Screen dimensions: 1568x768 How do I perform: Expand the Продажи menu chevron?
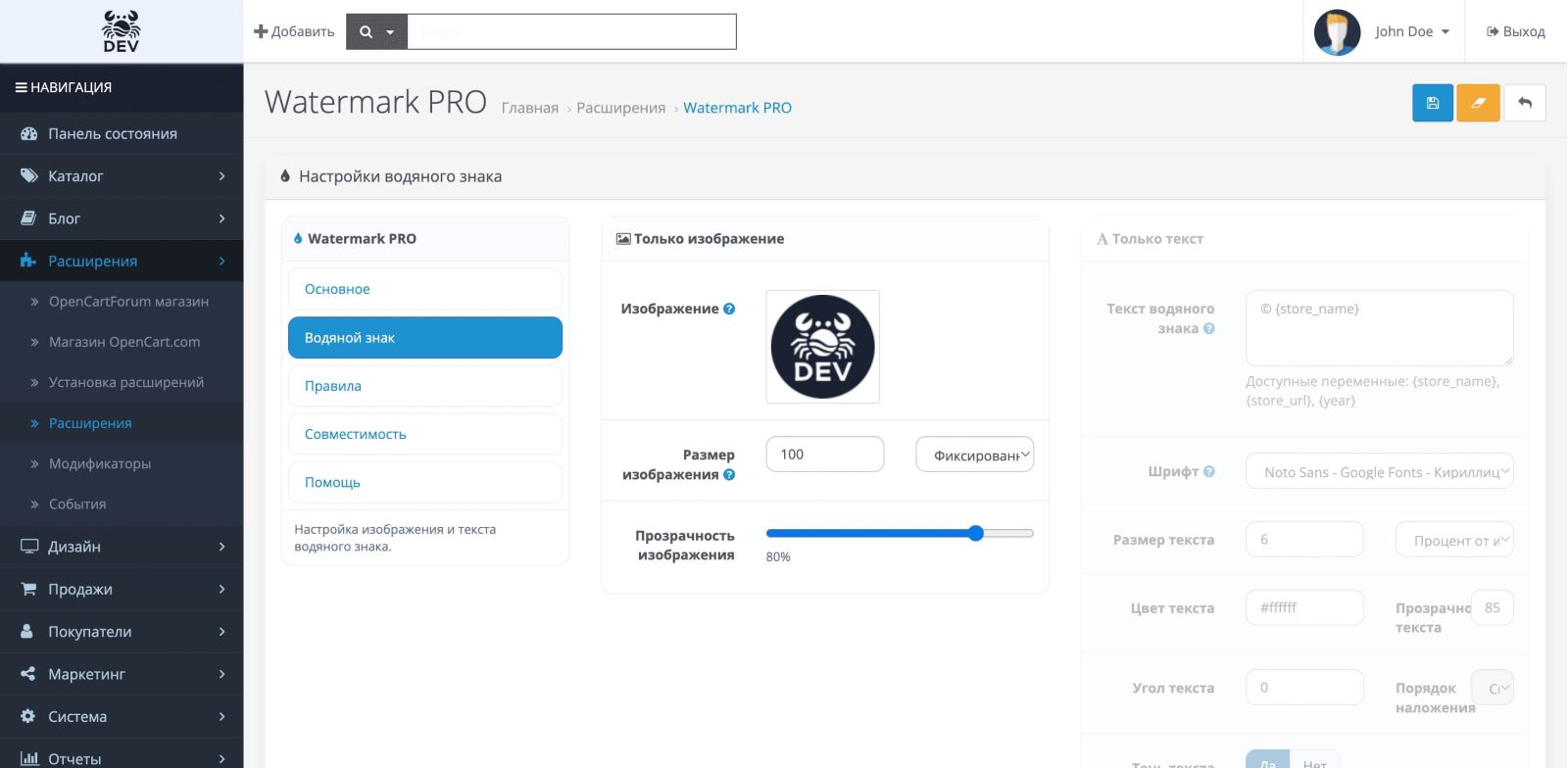click(x=221, y=589)
